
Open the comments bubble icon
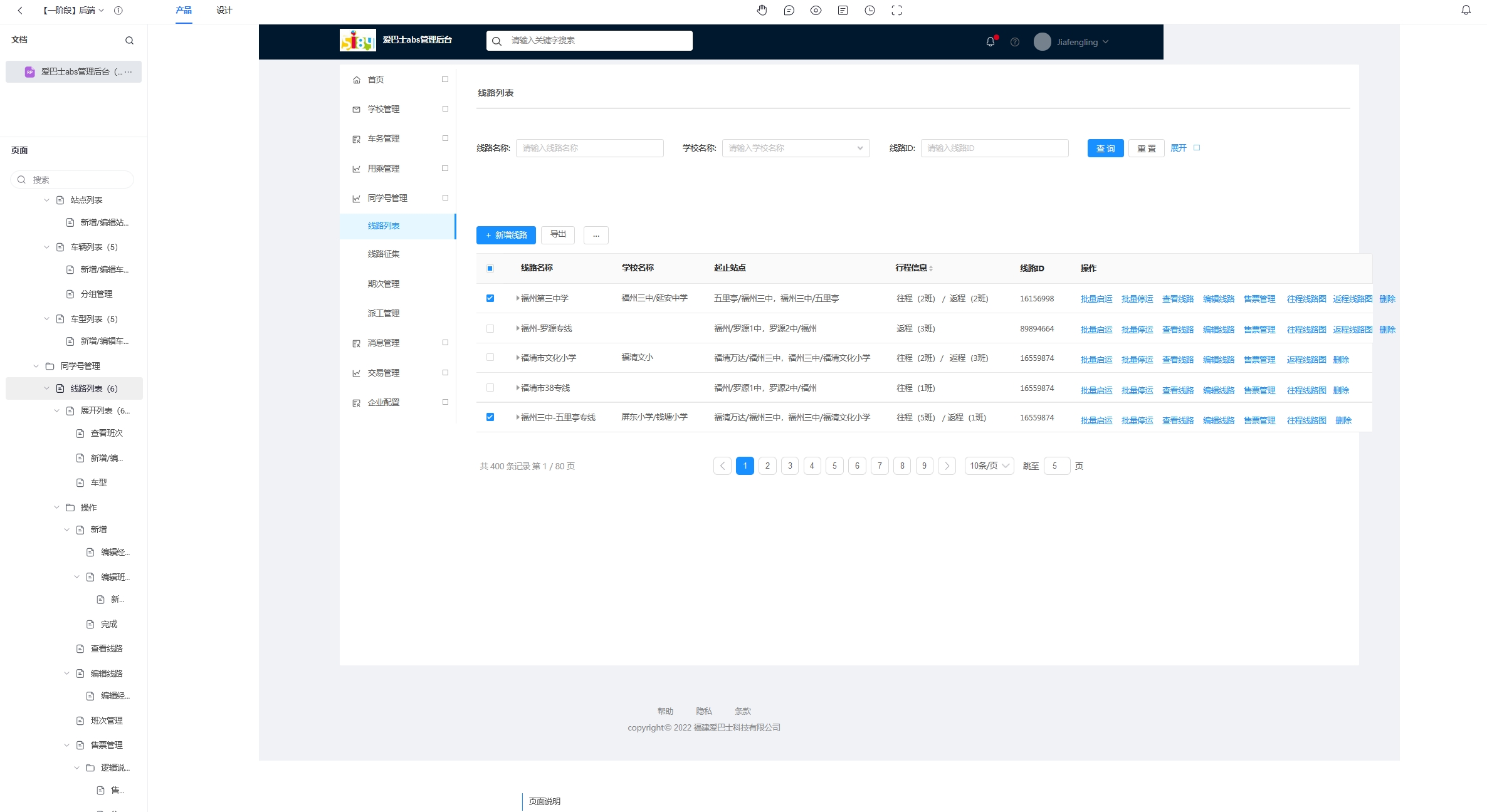click(x=789, y=10)
